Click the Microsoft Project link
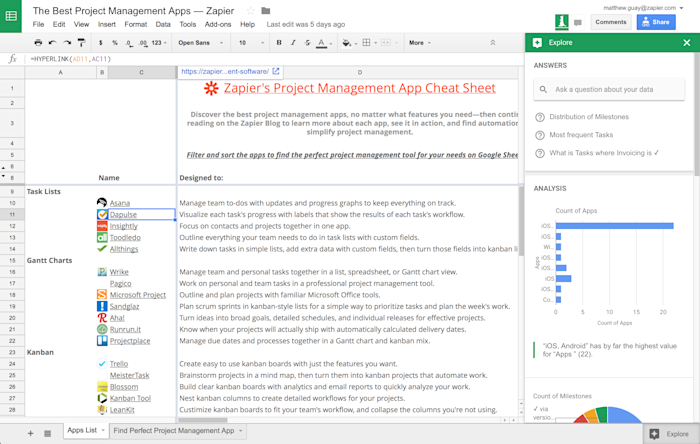This screenshot has height=444, width=700. (138, 295)
